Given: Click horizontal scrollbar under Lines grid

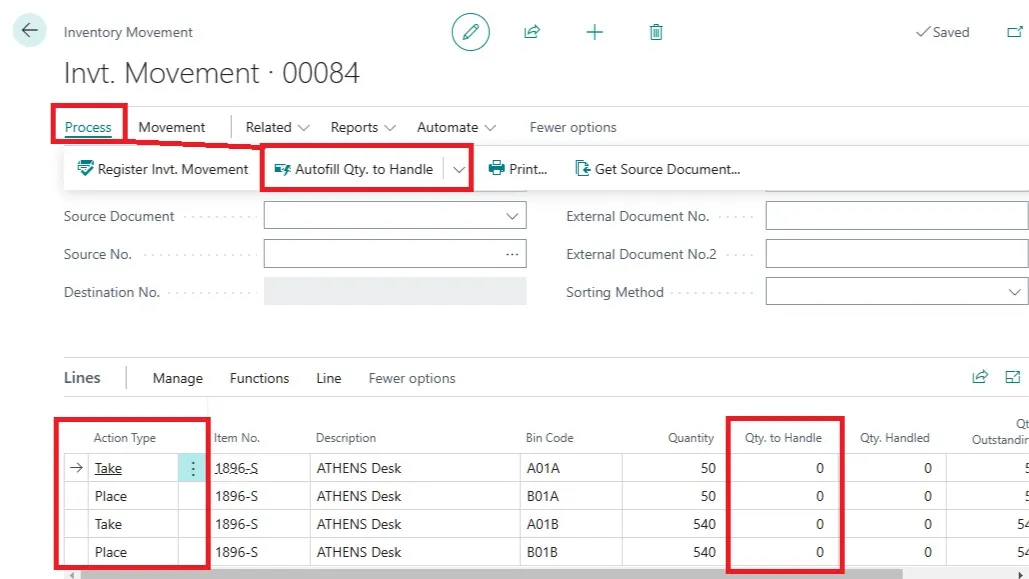Looking at the screenshot, I should [491, 574].
